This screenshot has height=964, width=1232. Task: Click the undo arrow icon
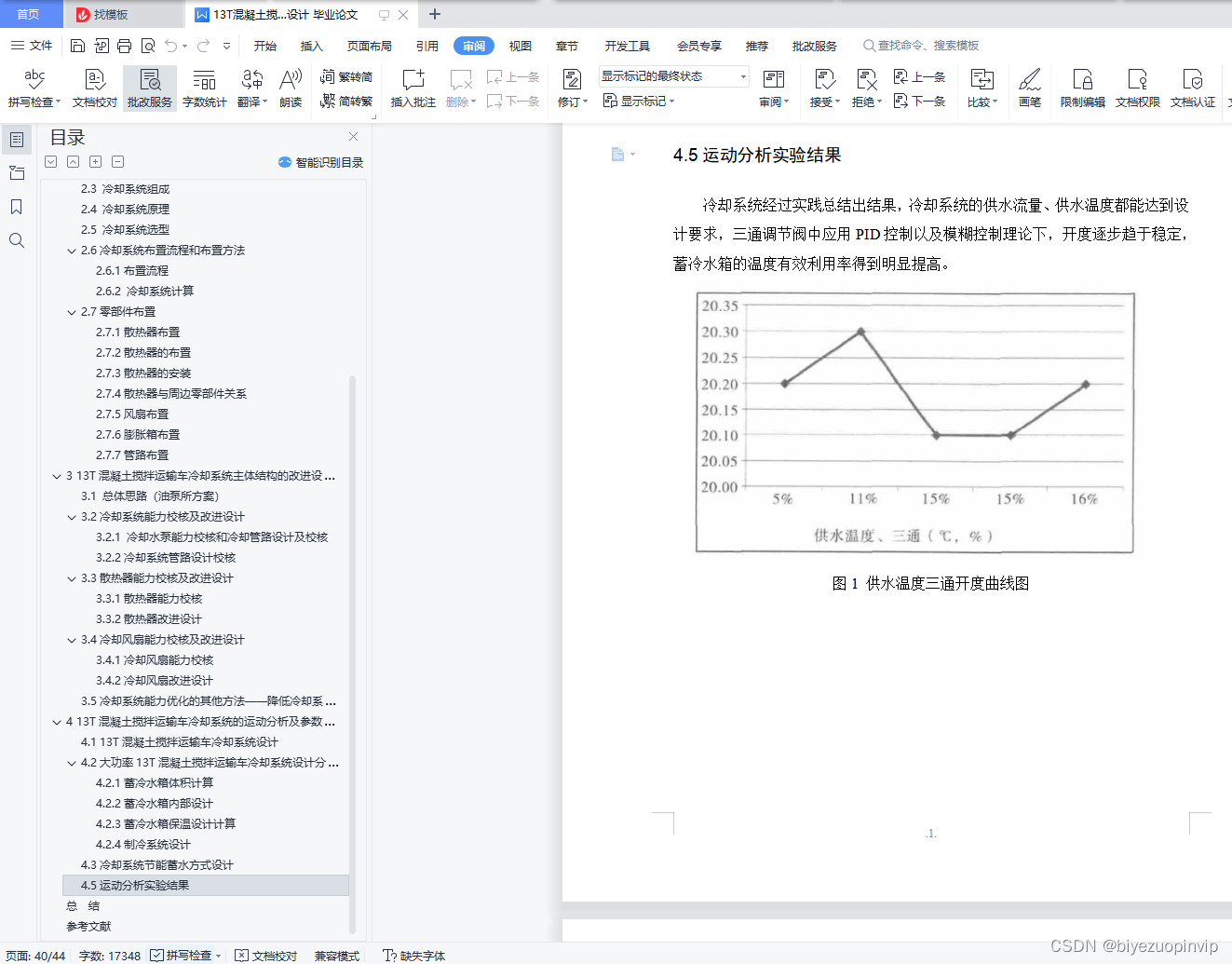click(x=170, y=46)
